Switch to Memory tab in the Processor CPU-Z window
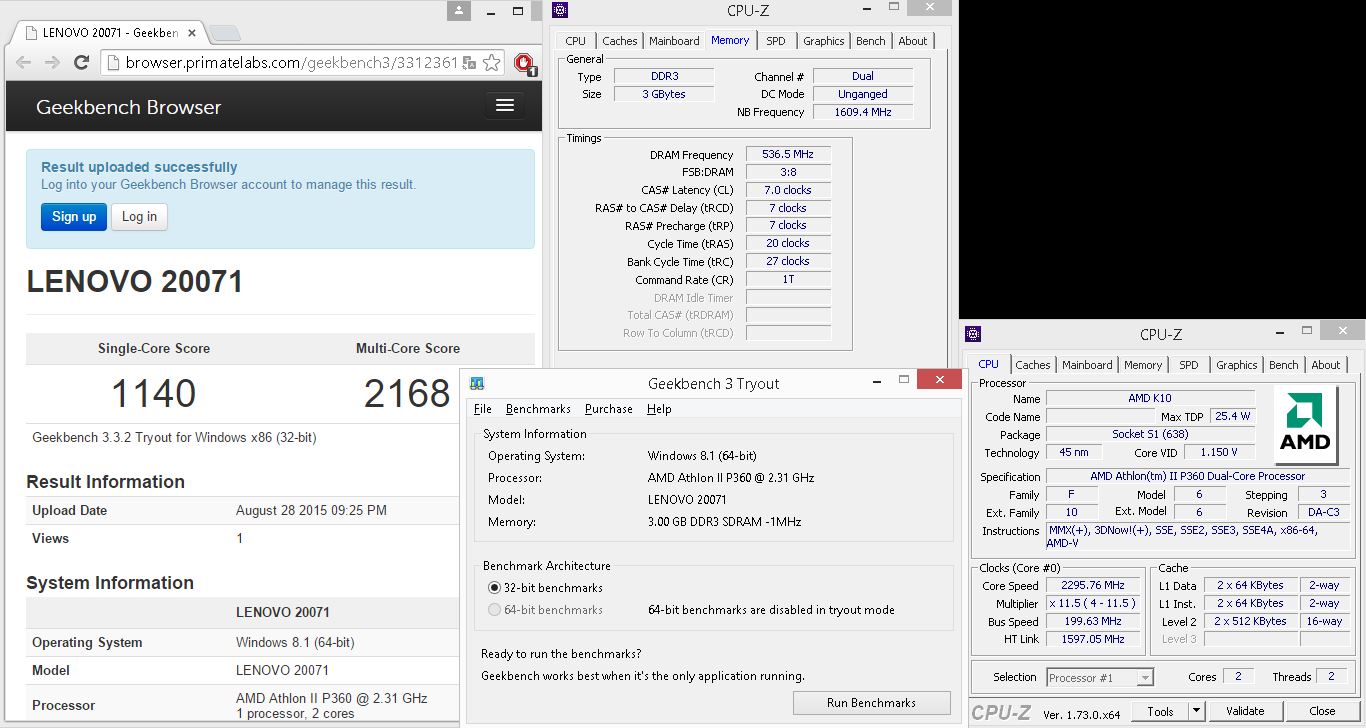 pos(1143,365)
